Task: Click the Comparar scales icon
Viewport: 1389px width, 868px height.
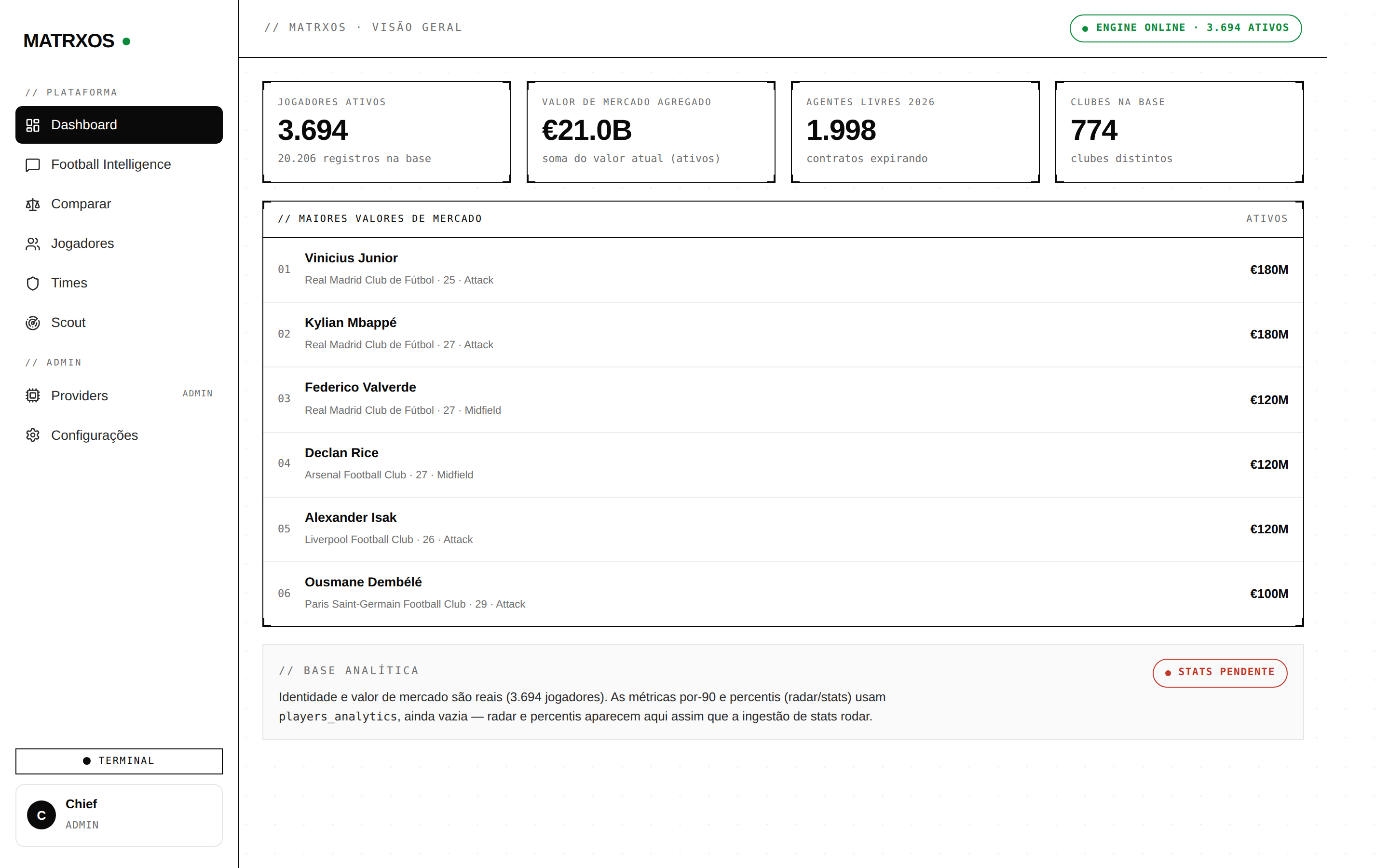Action: click(x=33, y=204)
